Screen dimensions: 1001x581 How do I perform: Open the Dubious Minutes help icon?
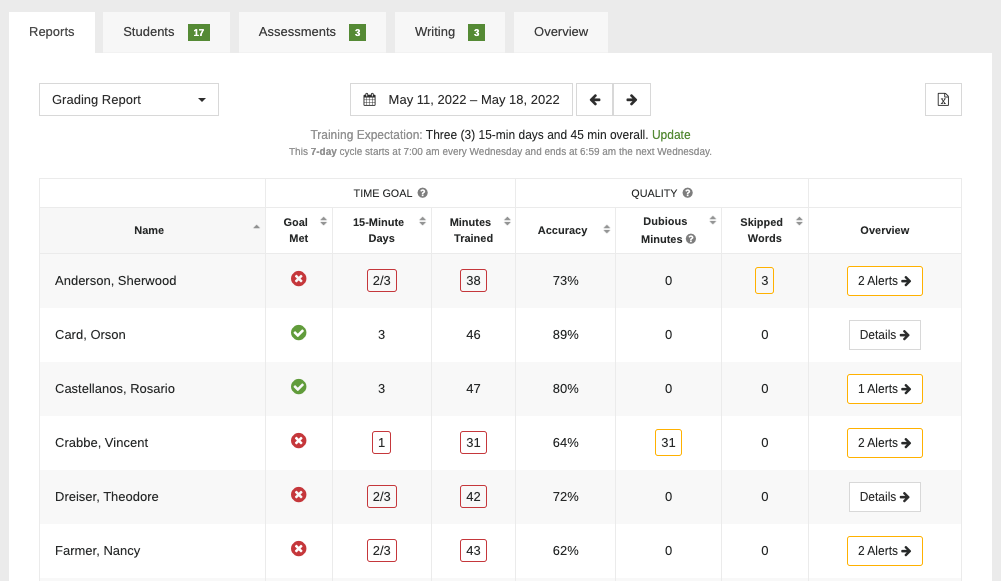click(x=690, y=238)
